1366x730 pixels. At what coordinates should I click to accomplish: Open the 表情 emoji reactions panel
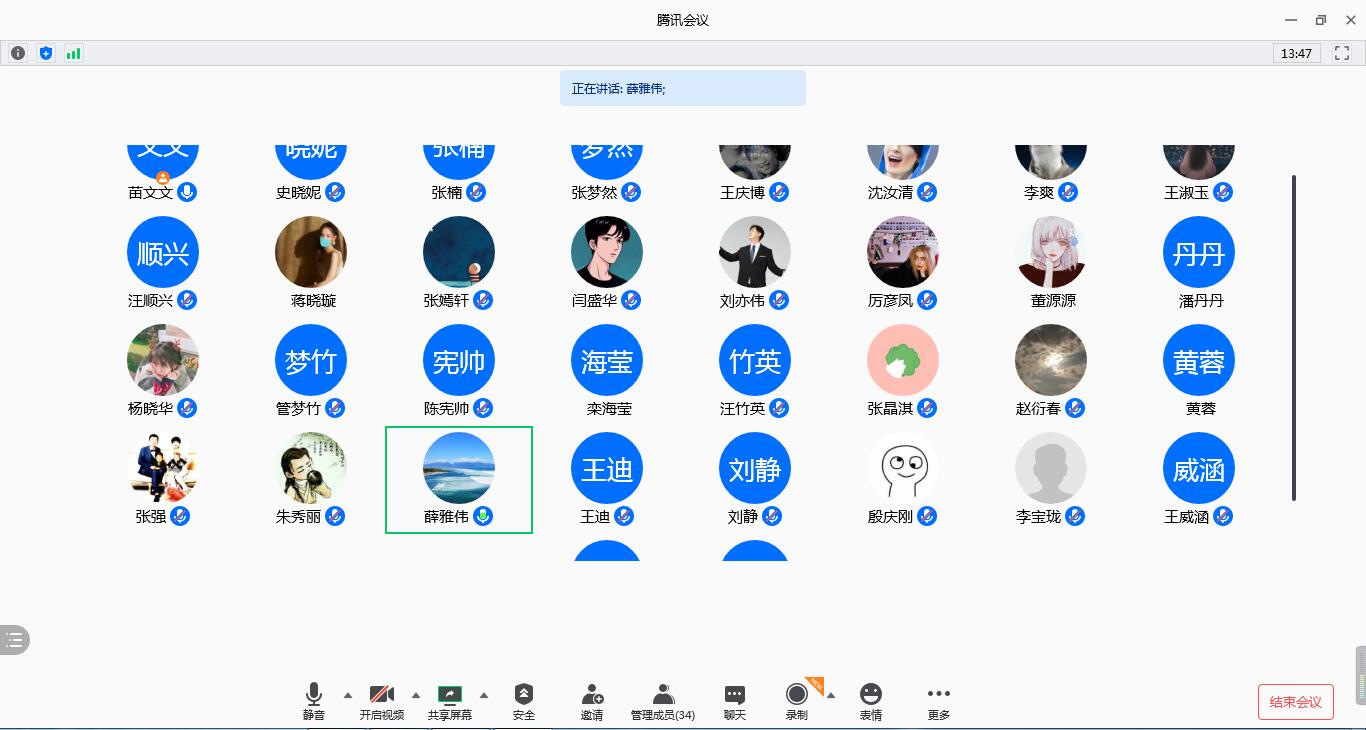click(x=870, y=695)
